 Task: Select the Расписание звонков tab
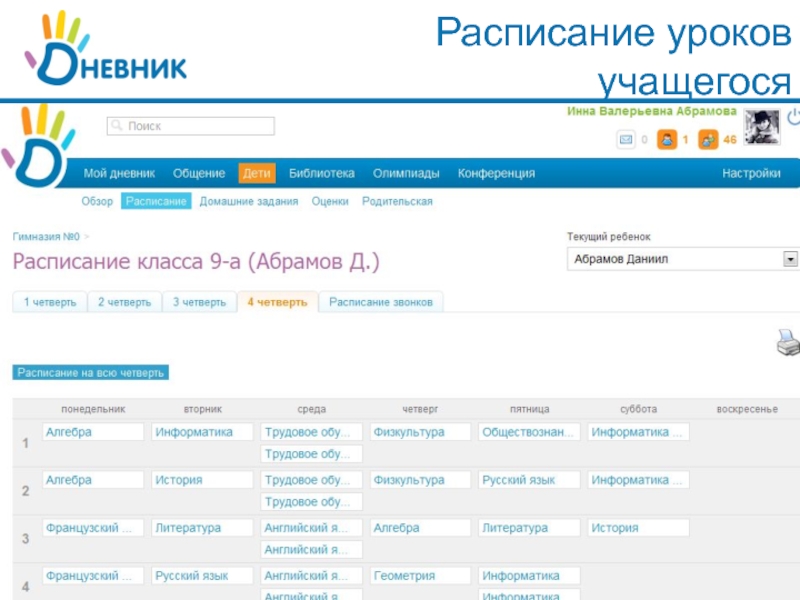click(381, 302)
